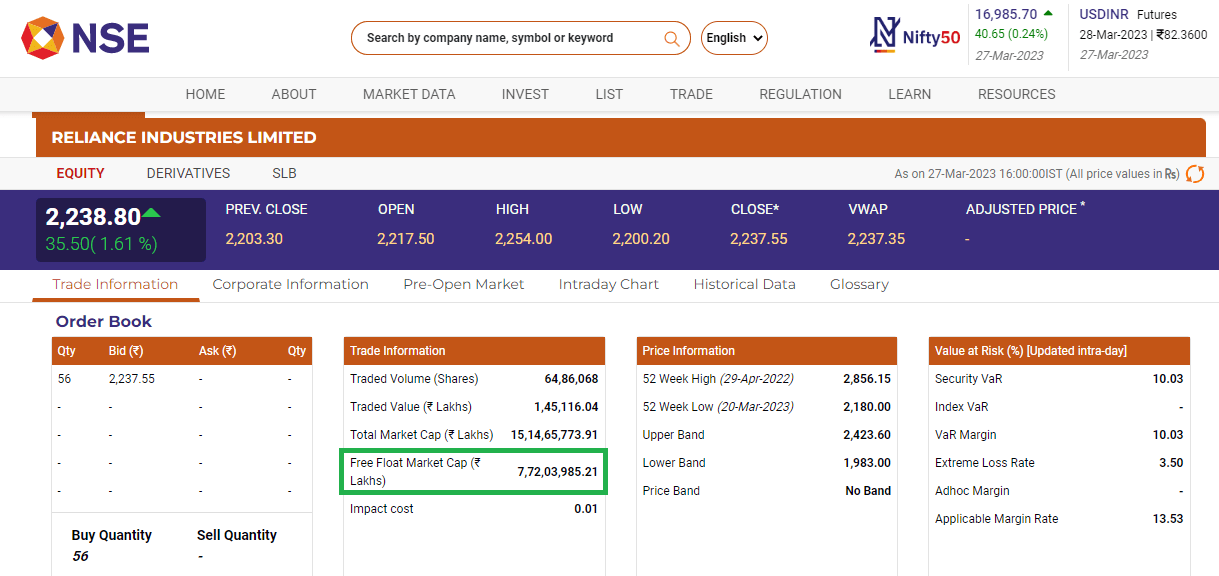Click the USDINR Futures ticker
1219x576 pixels.
(1128, 15)
